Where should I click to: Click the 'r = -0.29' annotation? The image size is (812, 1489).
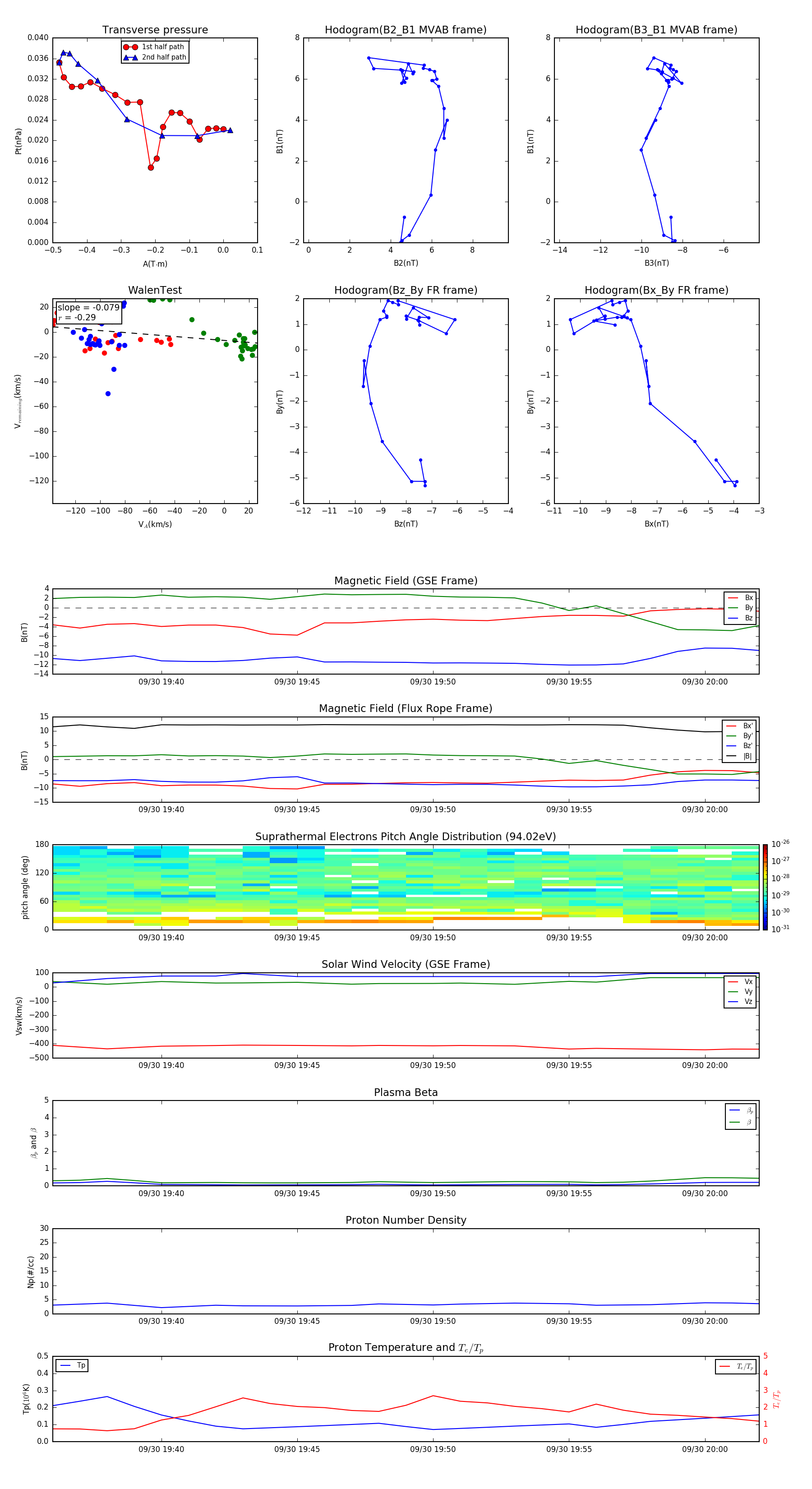click(x=77, y=317)
